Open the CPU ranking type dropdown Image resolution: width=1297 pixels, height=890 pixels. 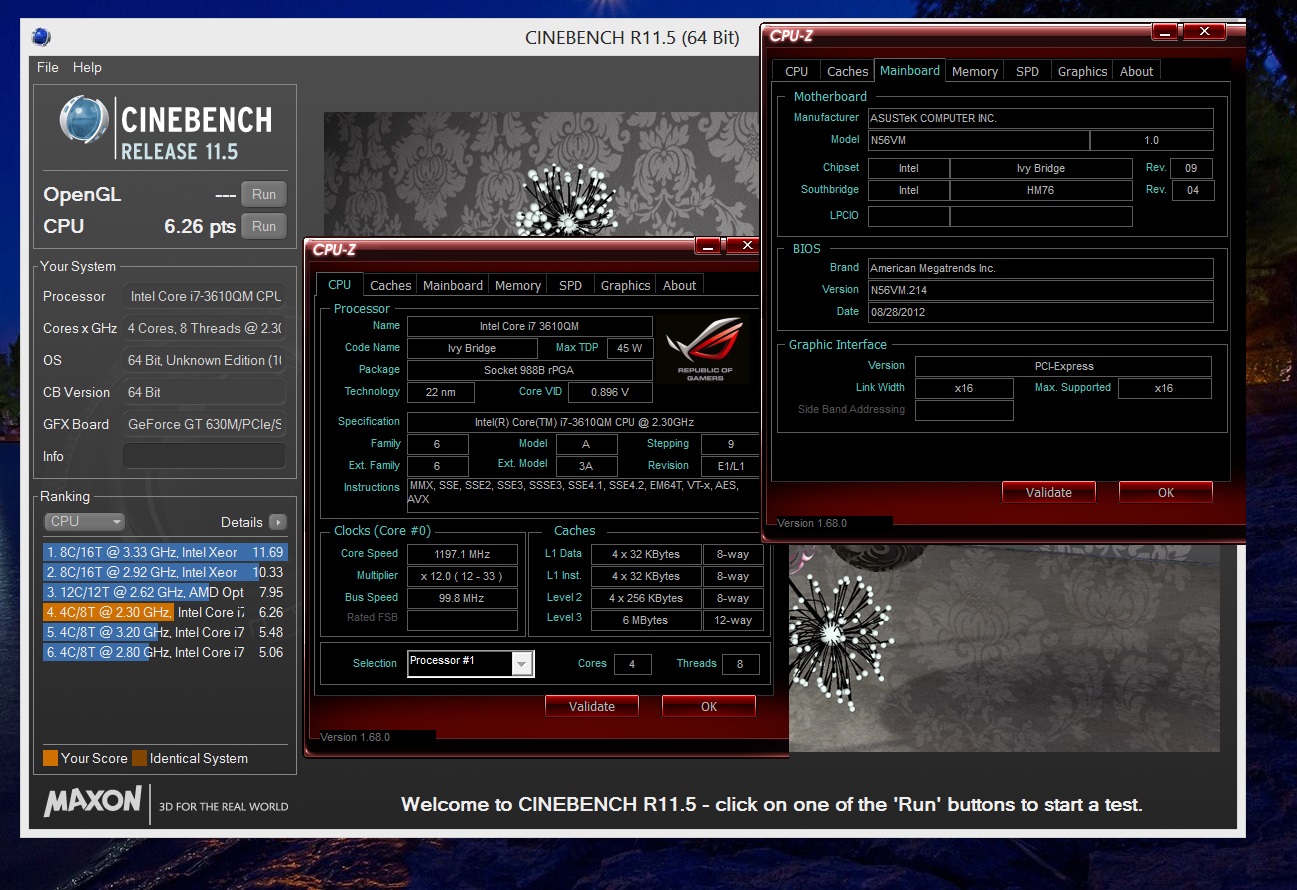(85, 521)
